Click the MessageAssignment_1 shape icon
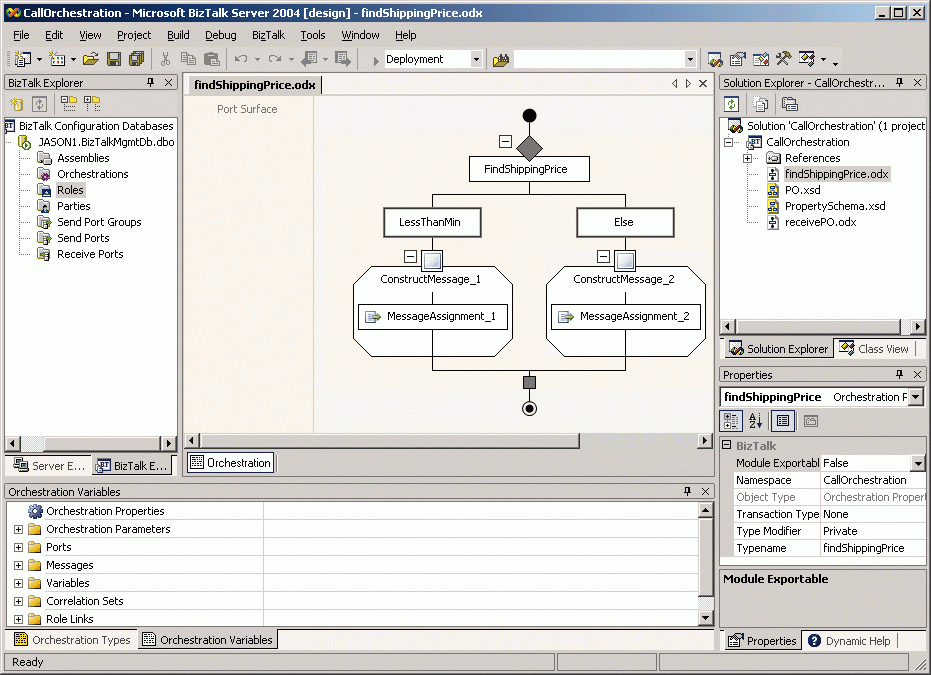The height and width of the screenshot is (675, 931). [x=372, y=317]
